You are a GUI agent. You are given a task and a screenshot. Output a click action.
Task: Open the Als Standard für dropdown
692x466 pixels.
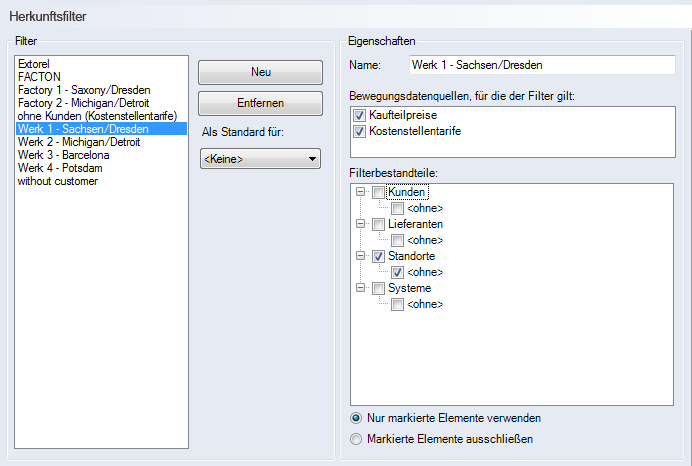click(x=259, y=159)
